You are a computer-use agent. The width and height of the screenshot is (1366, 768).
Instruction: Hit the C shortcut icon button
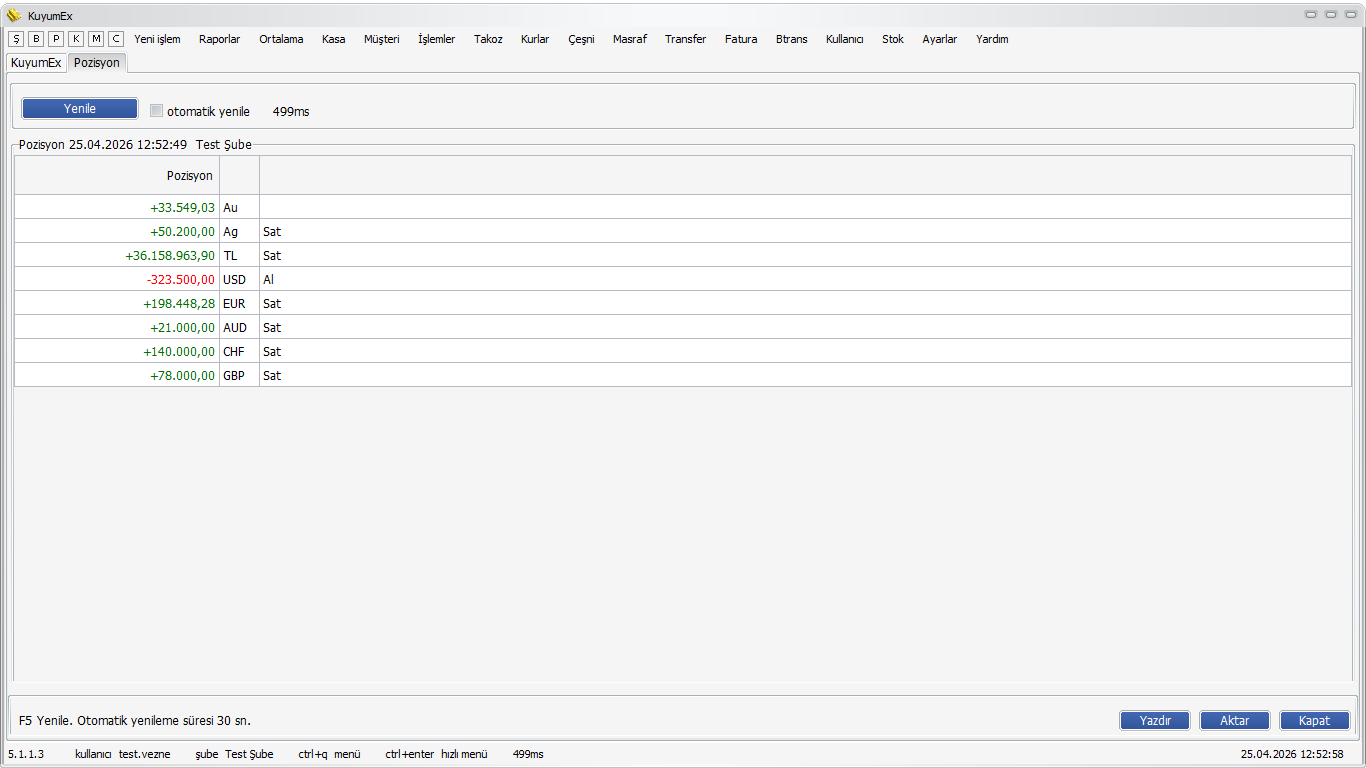(x=116, y=39)
